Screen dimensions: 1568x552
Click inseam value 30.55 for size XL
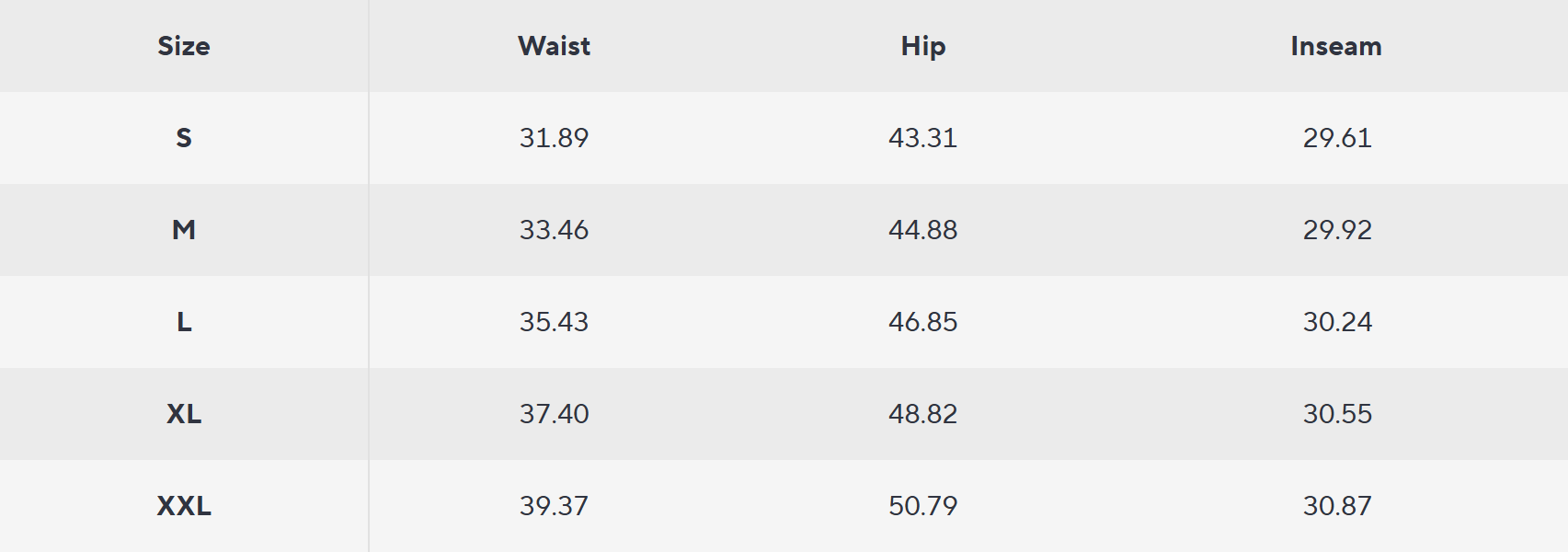click(x=1337, y=414)
